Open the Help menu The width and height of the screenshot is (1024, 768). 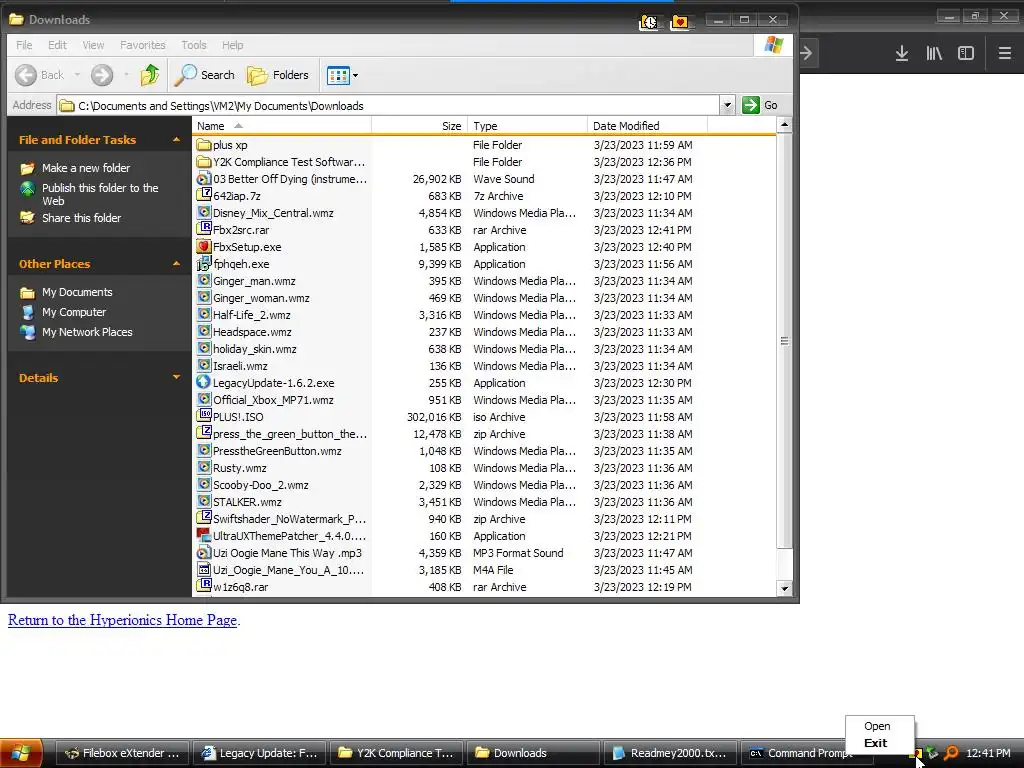point(232,45)
